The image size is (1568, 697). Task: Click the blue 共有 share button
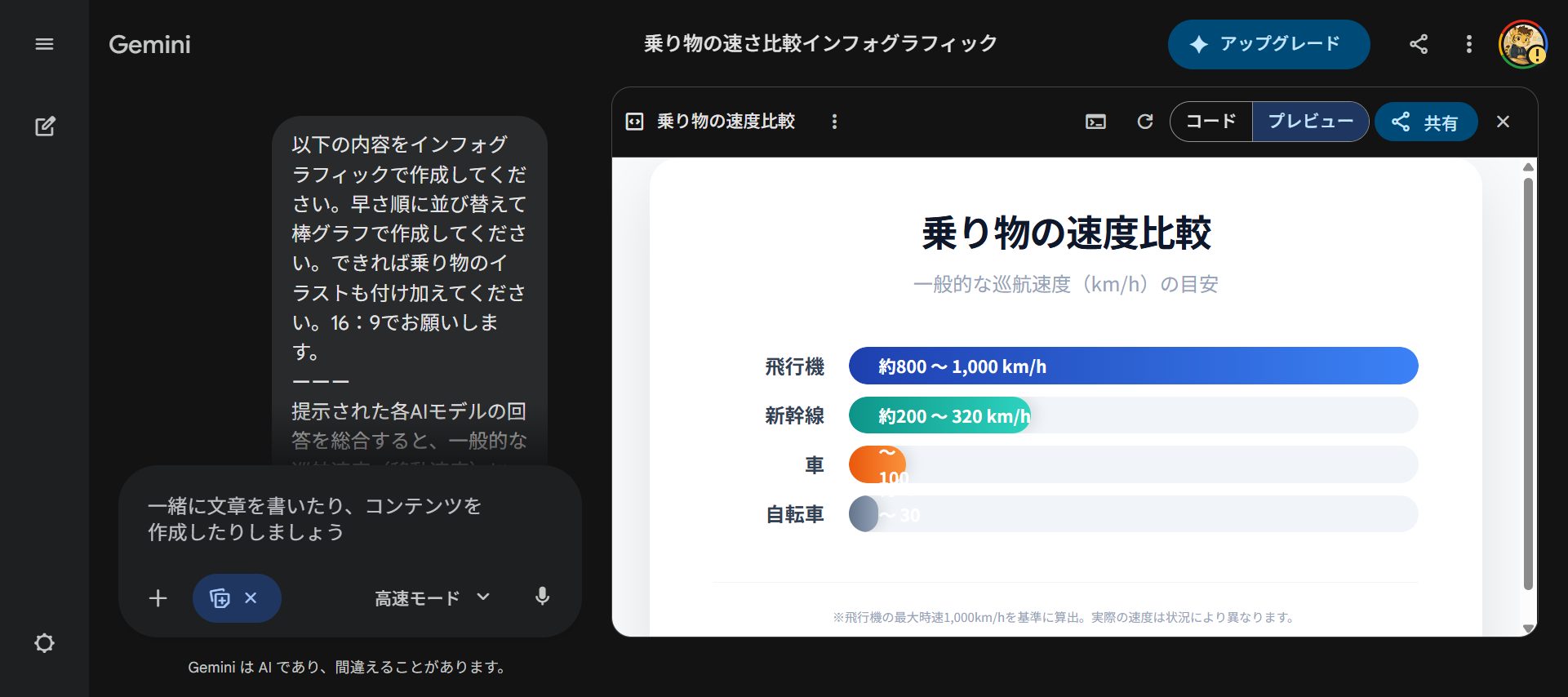[x=1426, y=122]
